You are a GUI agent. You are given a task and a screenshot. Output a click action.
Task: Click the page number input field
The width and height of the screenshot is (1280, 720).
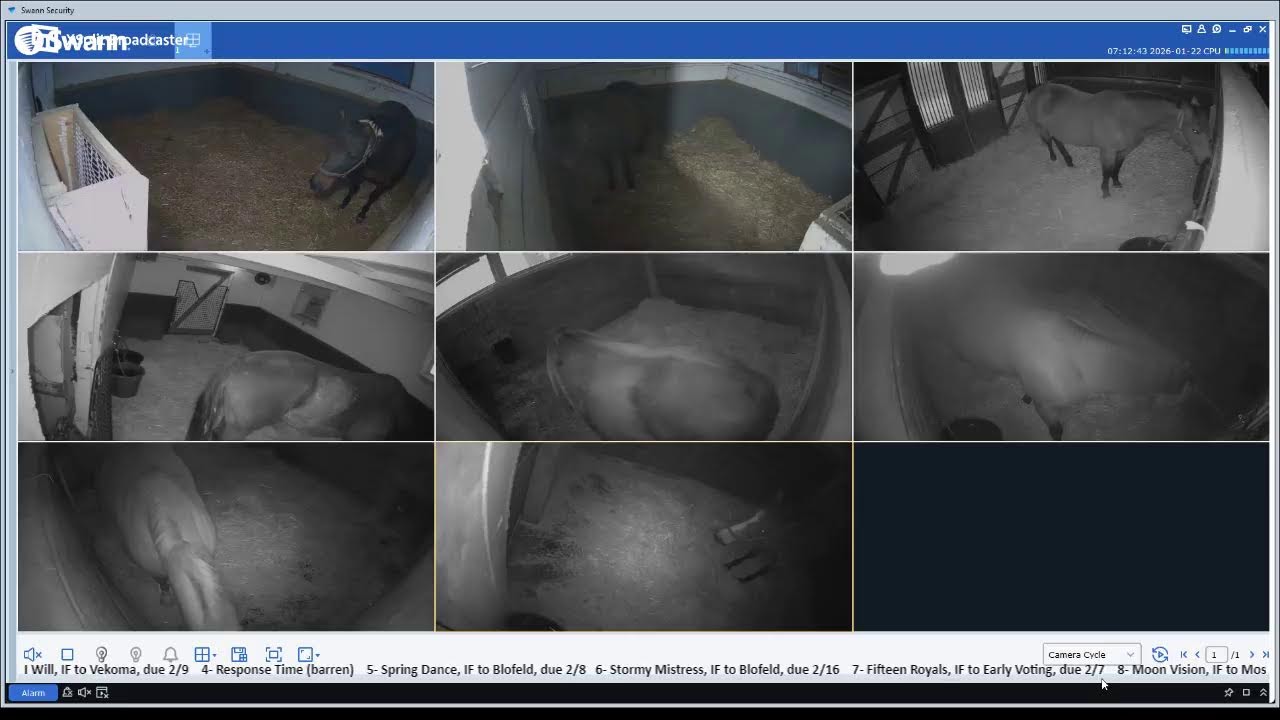pos(1216,655)
